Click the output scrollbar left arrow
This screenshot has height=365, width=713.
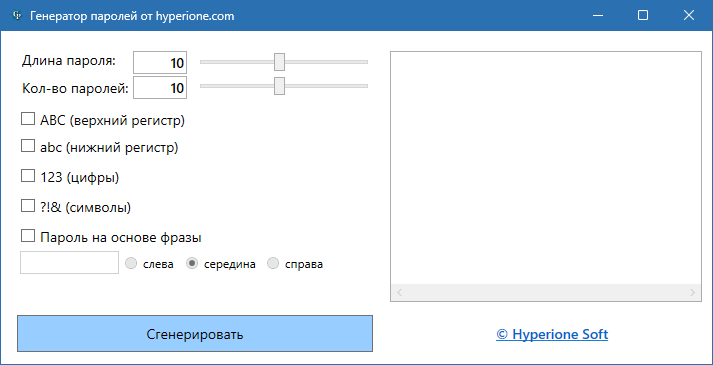click(x=399, y=292)
